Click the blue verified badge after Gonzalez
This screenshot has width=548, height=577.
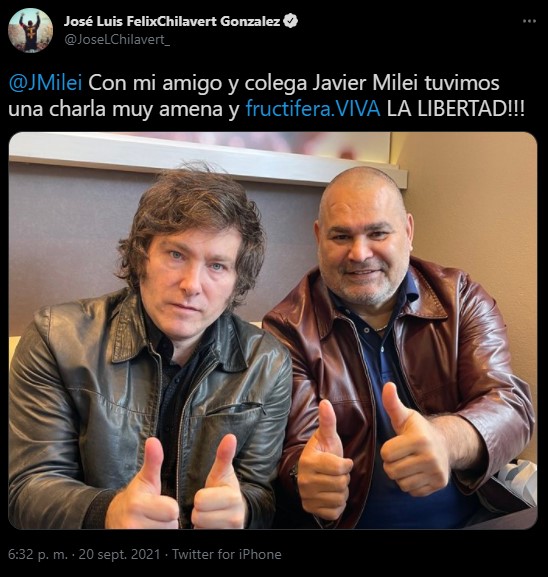(290, 21)
